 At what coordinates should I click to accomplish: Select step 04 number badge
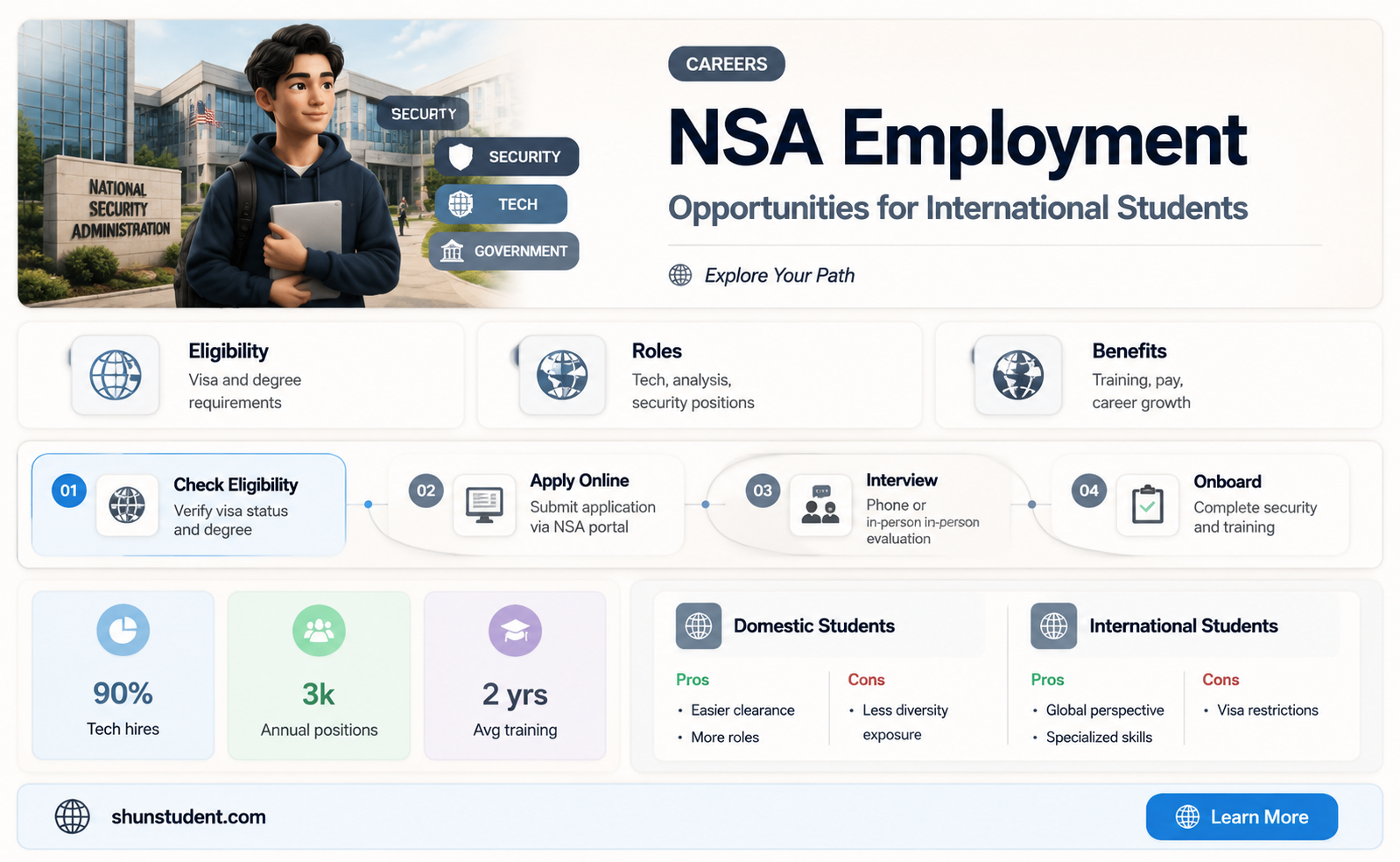[x=1089, y=491]
